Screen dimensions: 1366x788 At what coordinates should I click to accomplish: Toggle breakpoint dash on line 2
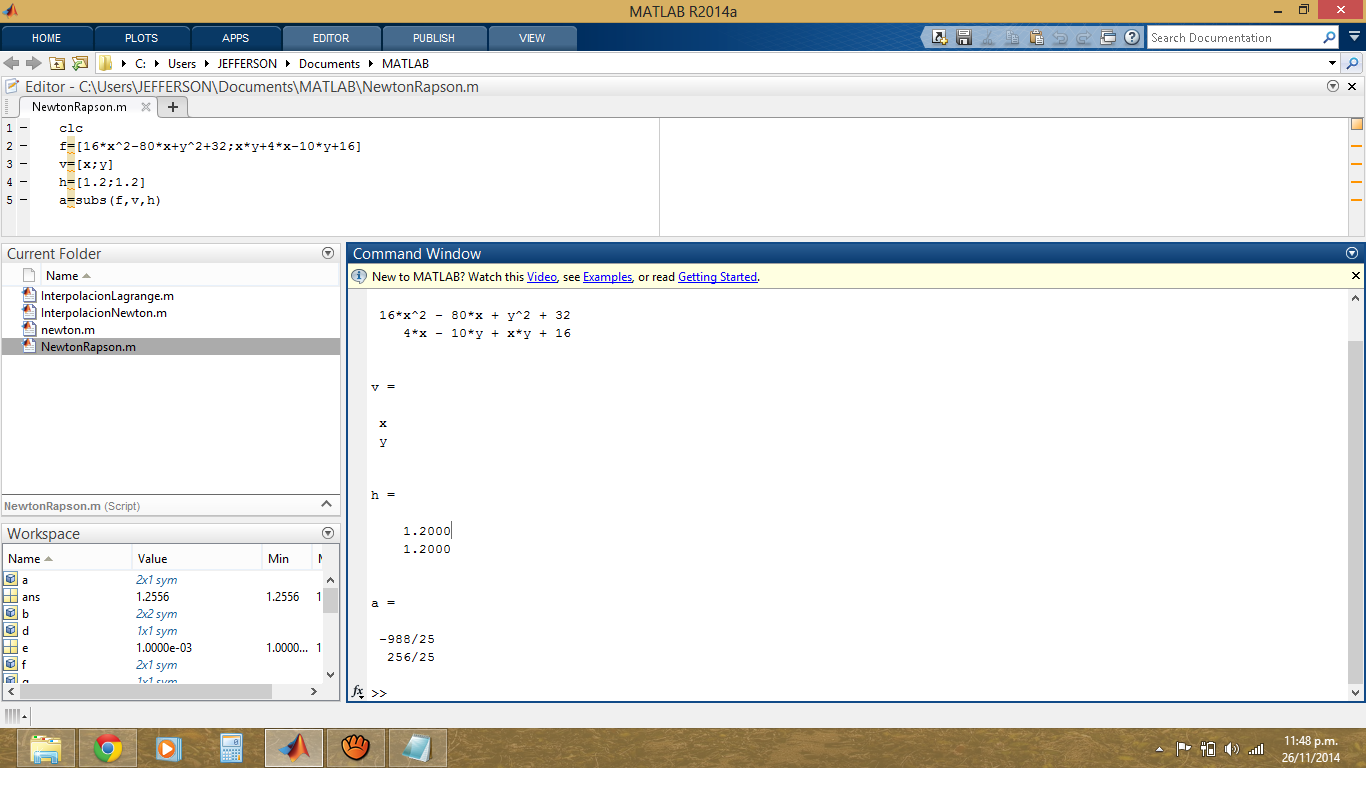(x=23, y=146)
